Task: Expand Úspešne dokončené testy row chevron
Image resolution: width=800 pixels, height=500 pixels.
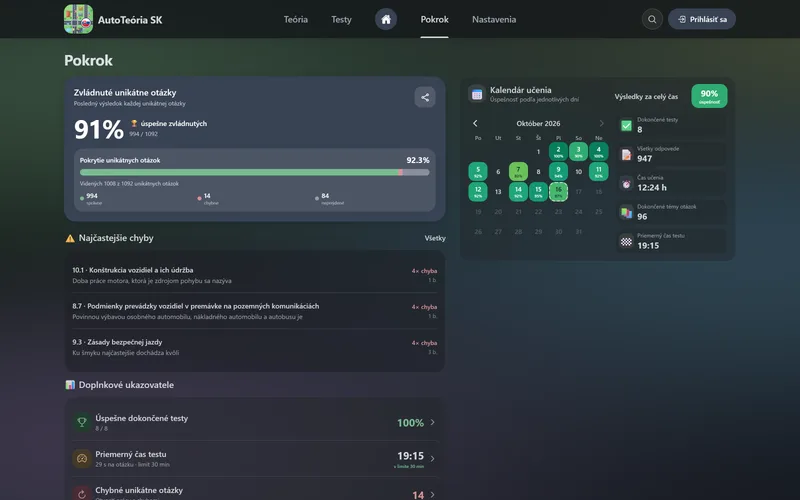Action: (x=433, y=422)
